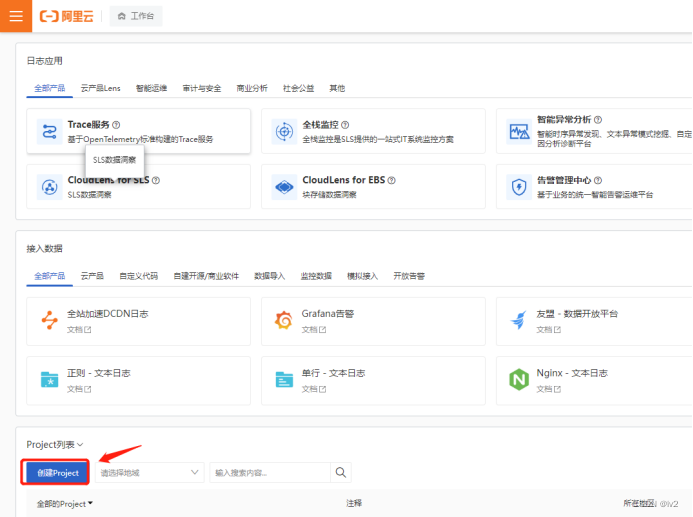
Task: Switch to the 云产品Lens tab
Action: [100, 88]
